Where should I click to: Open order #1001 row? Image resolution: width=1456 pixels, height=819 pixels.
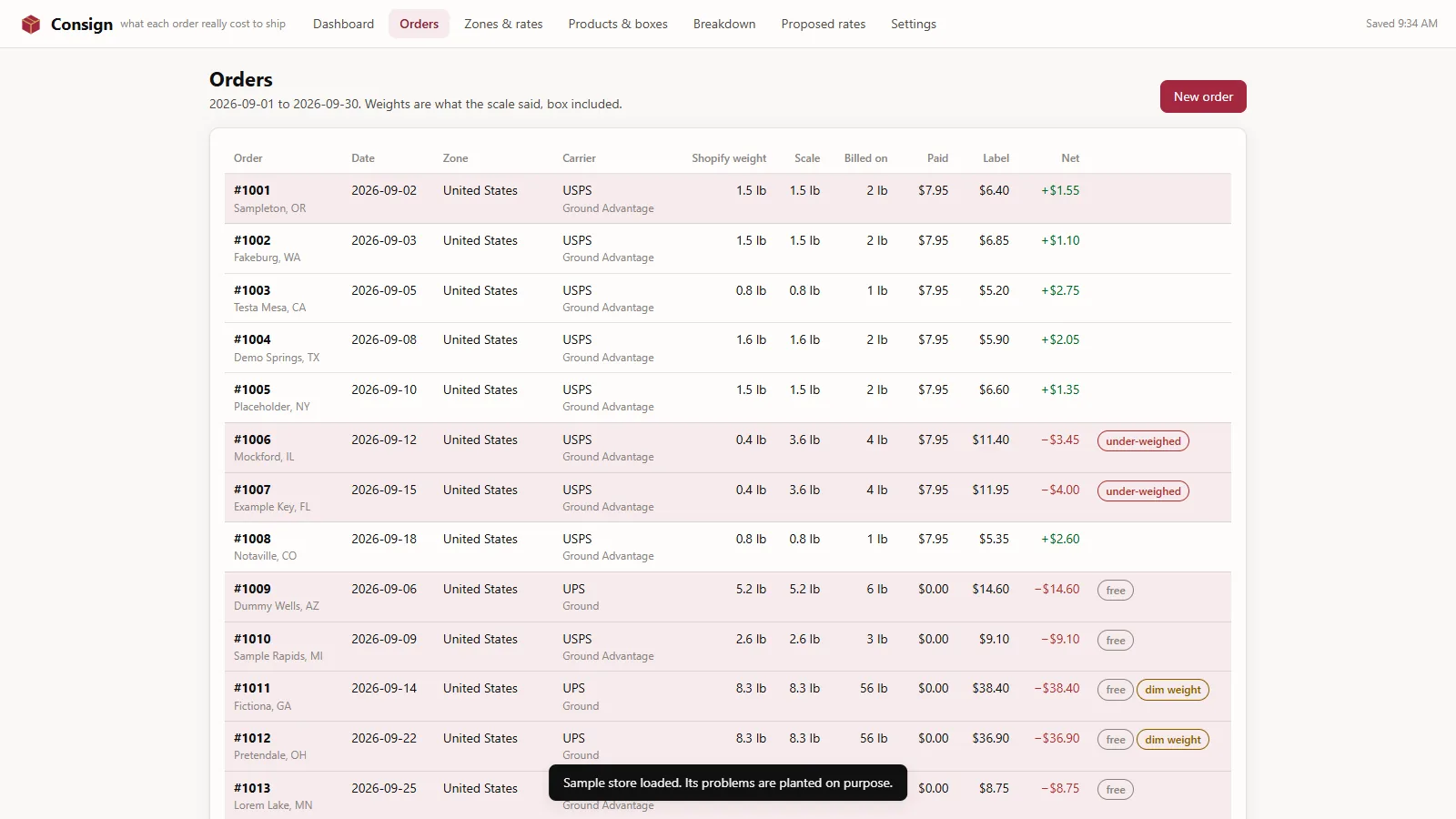pyautogui.click(x=728, y=198)
